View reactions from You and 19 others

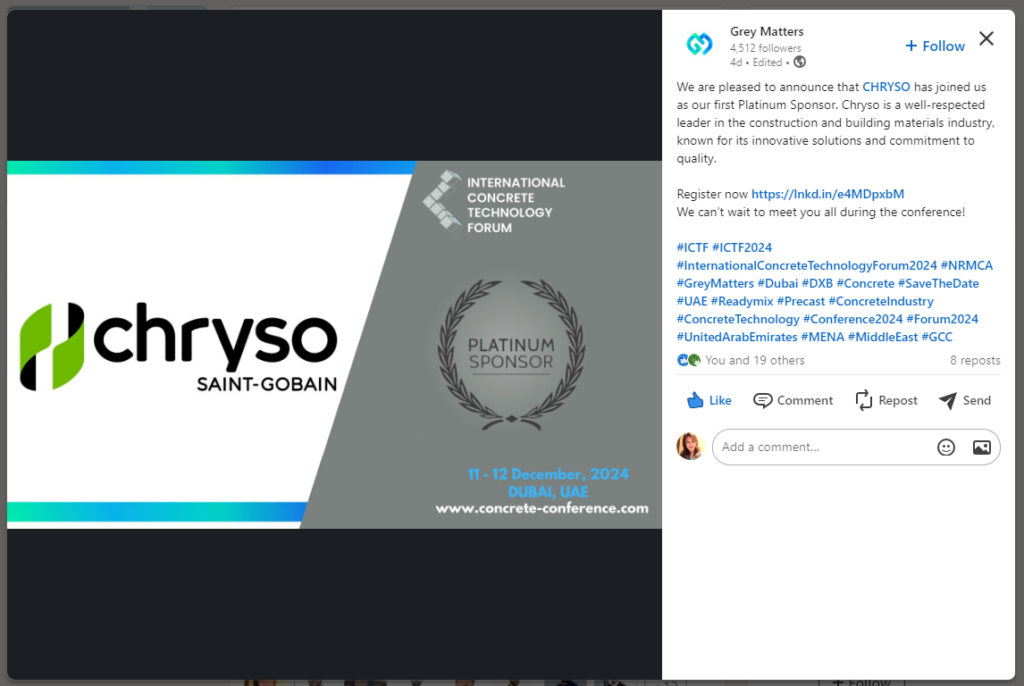755,360
